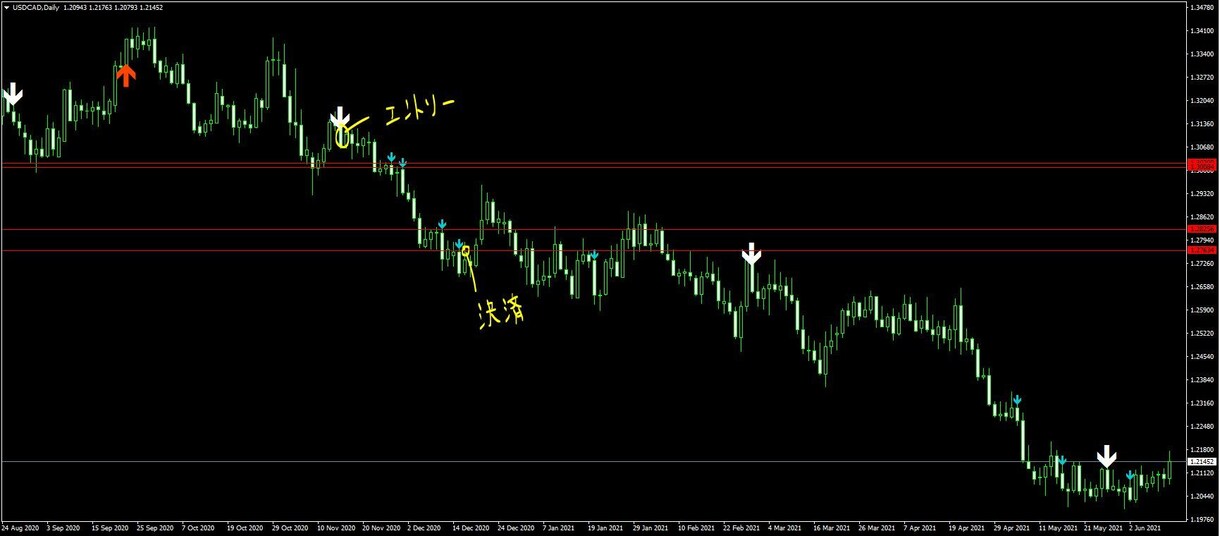The height and width of the screenshot is (536, 1220).
Task: Click the 1.33400 price scale value
Action: pyautogui.click(x=1202, y=54)
